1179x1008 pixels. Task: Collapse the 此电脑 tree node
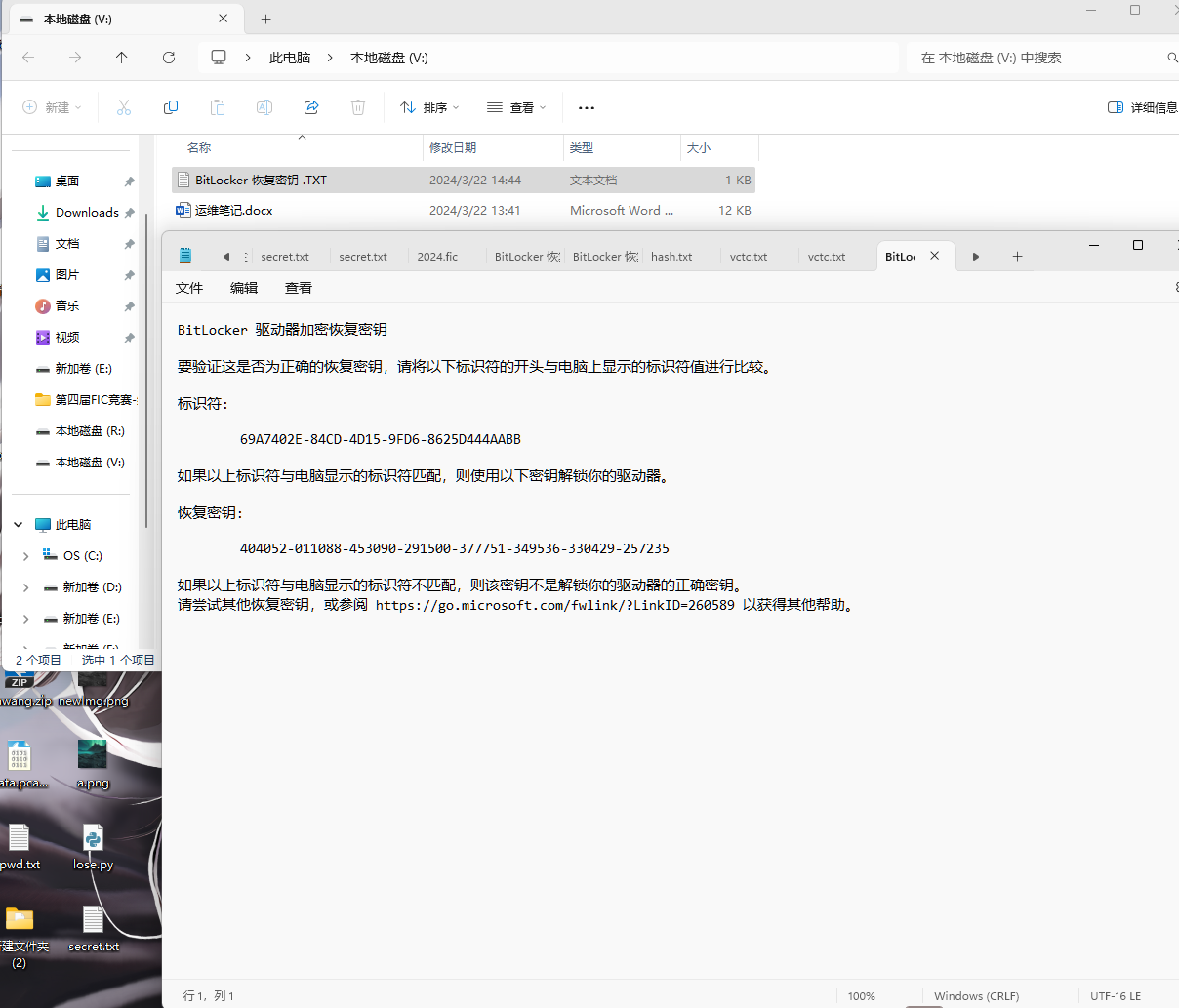pyautogui.click(x=18, y=524)
